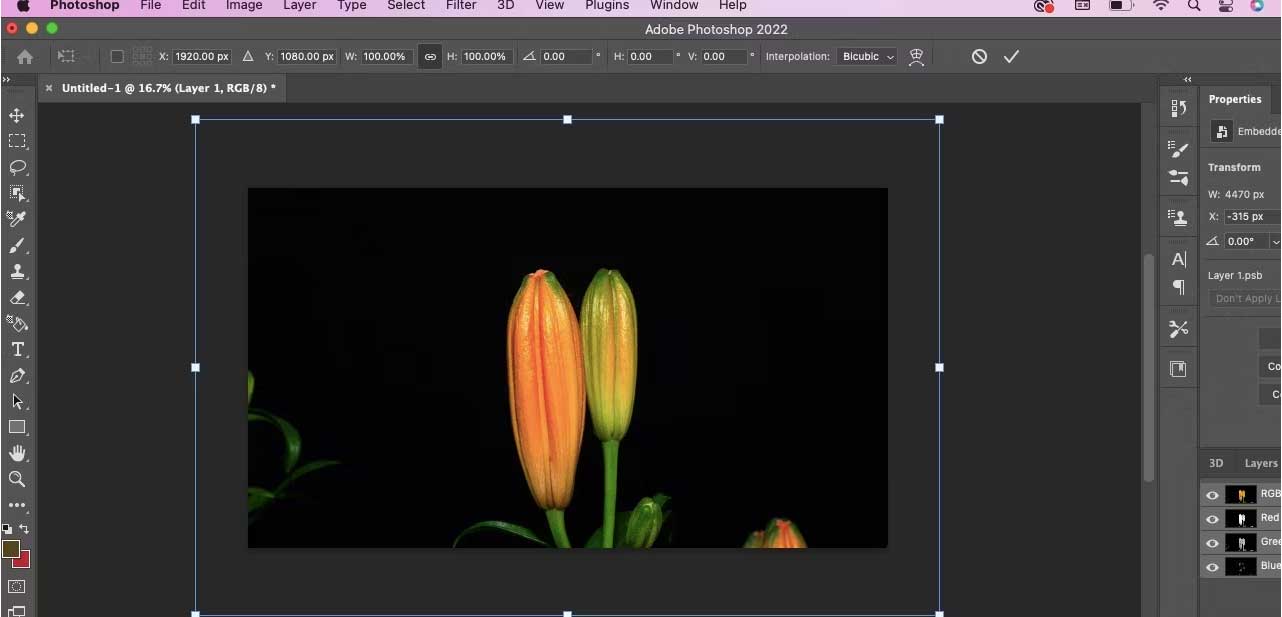Select the Horizontal Type tool

16,349
